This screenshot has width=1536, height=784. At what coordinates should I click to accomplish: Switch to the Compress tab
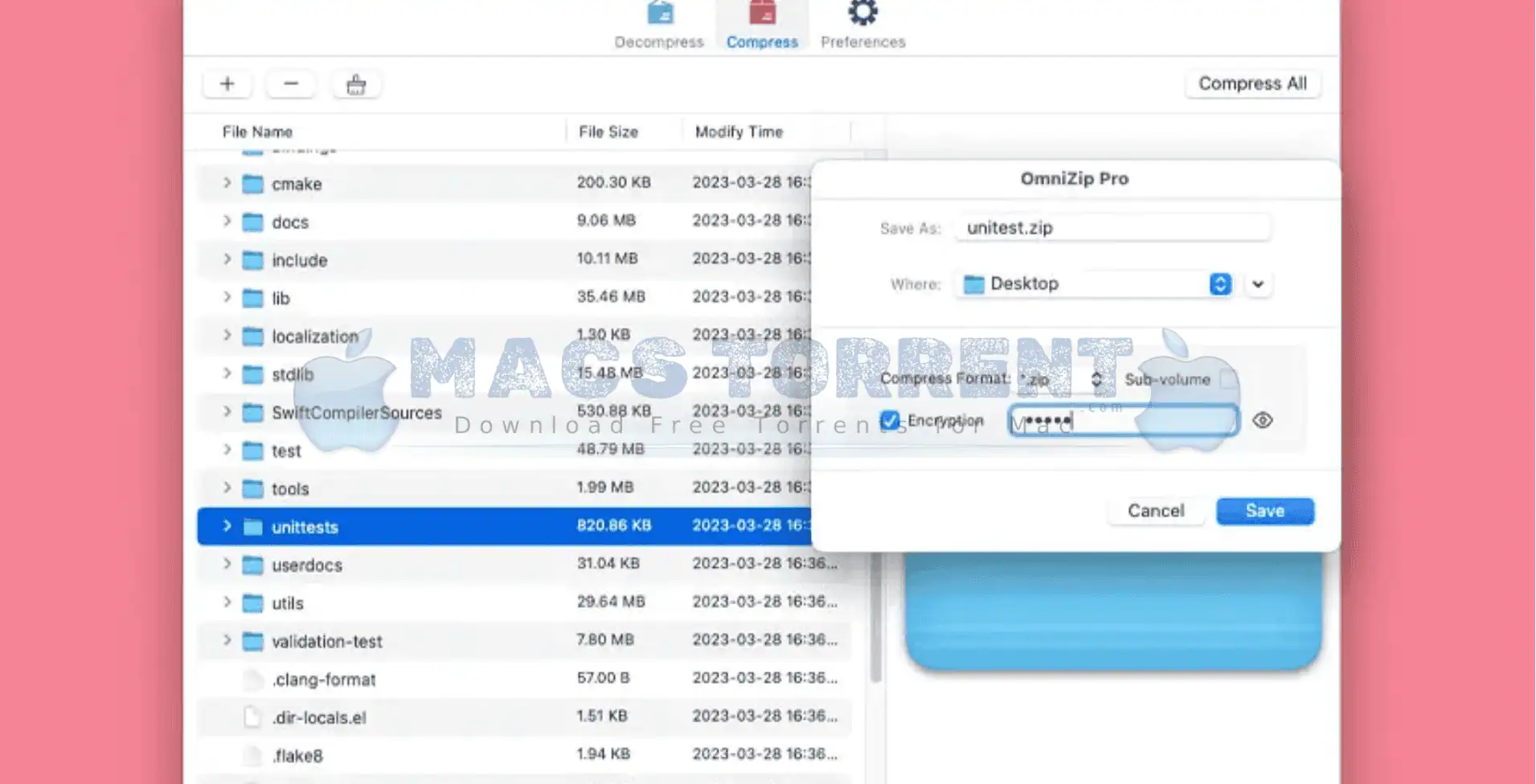click(762, 26)
